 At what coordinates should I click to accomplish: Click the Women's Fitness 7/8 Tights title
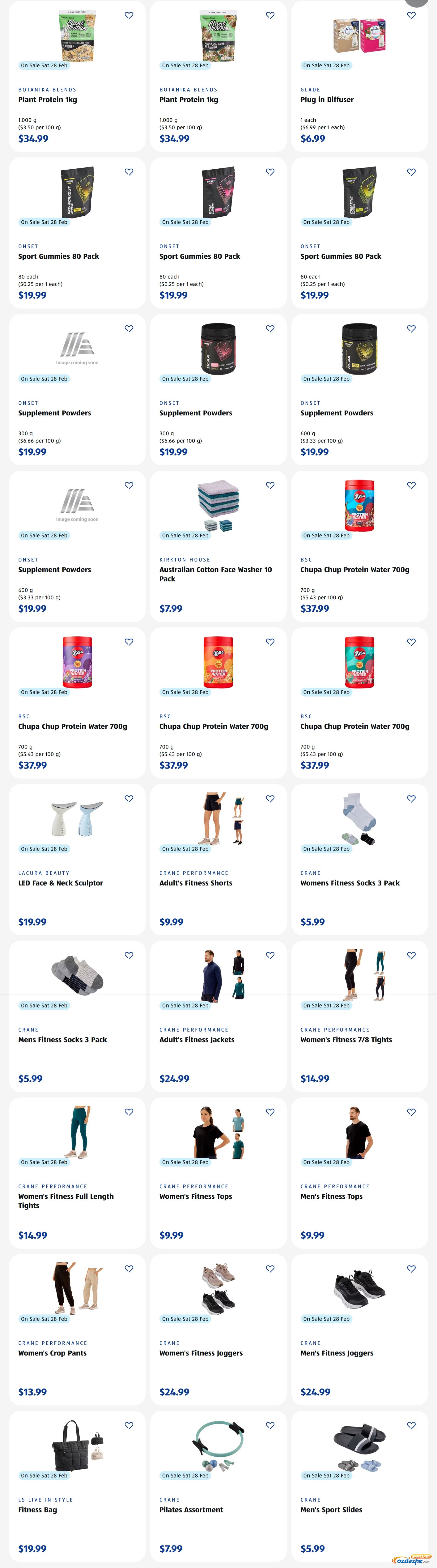[346, 1040]
